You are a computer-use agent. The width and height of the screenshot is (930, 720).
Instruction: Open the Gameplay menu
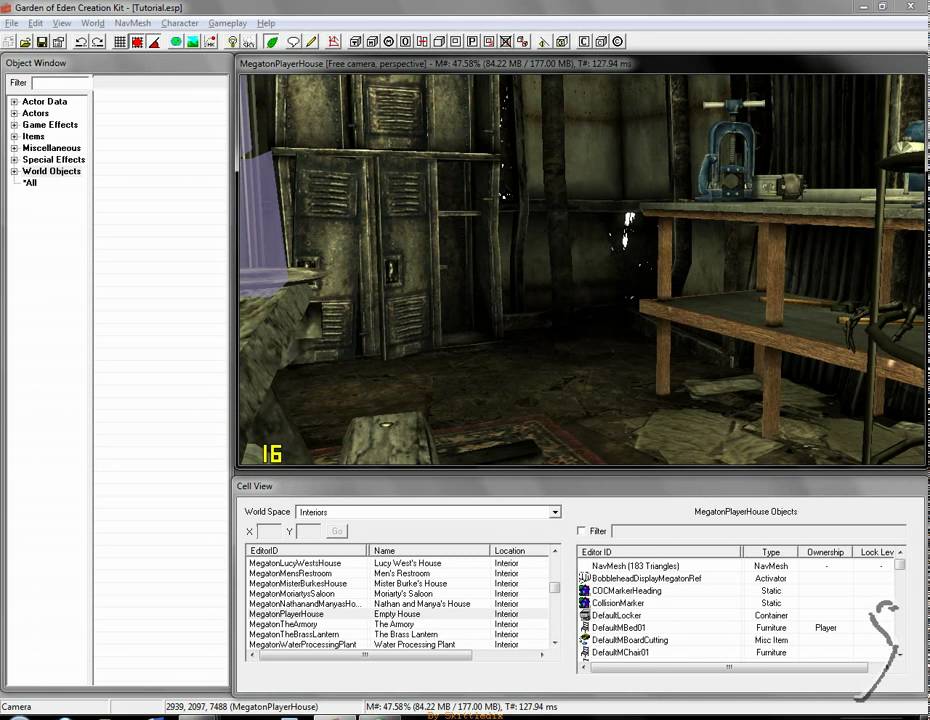pyautogui.click(x=228, y=23)
